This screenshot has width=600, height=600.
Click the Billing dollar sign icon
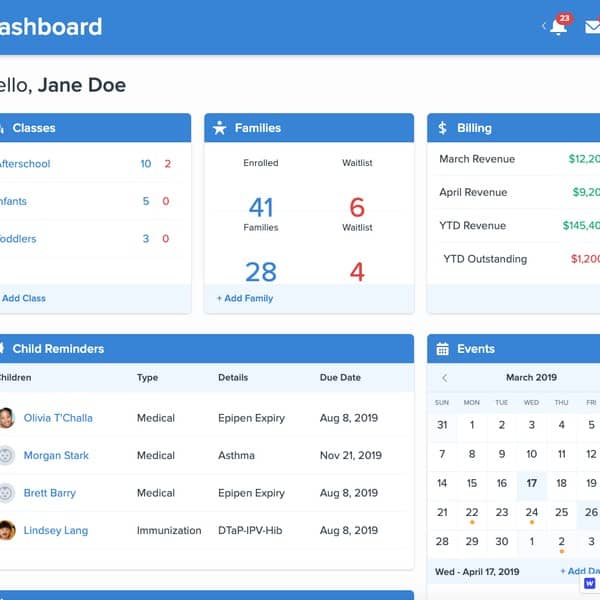click(443, 128)
